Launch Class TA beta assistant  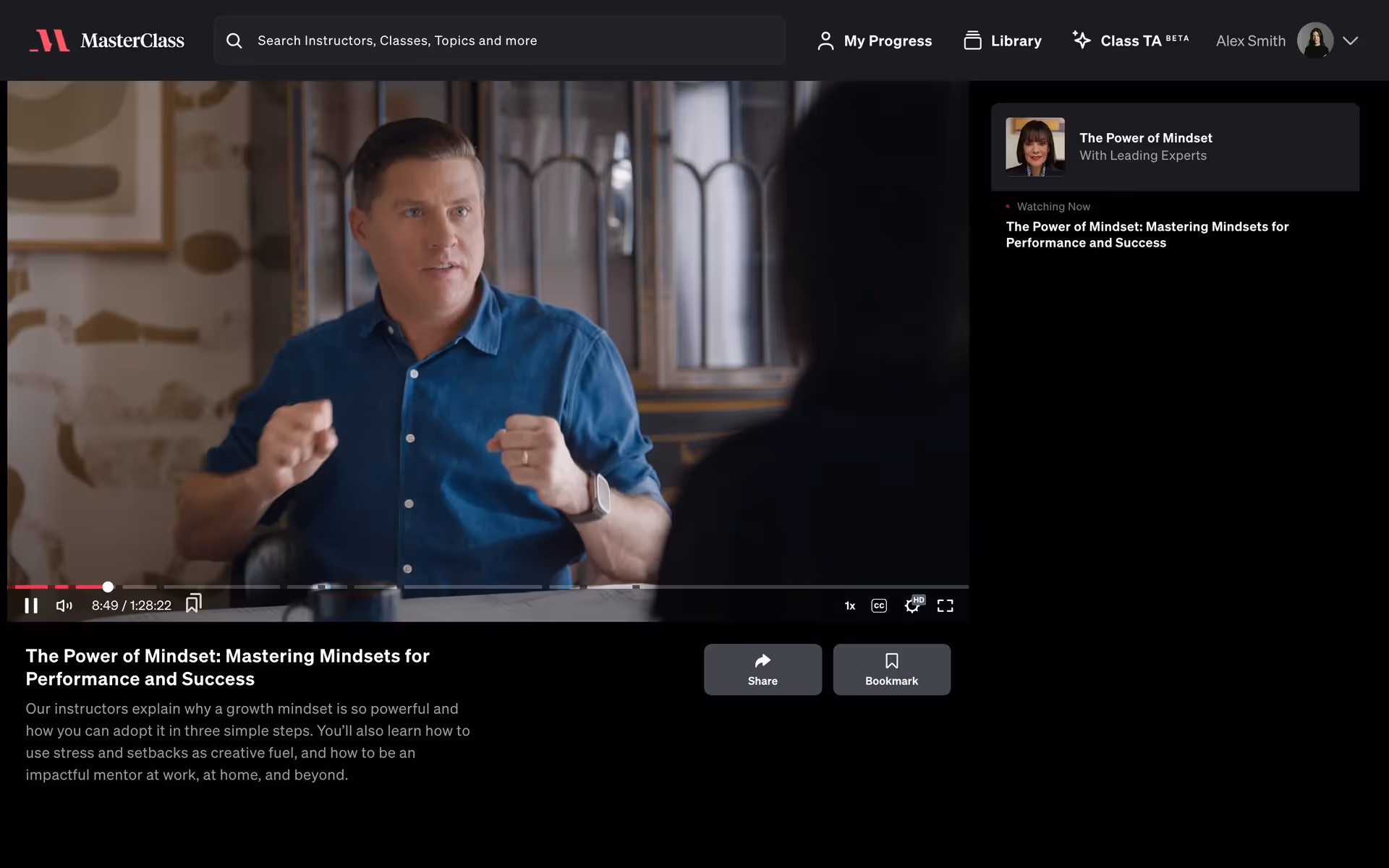point(1129,41)
